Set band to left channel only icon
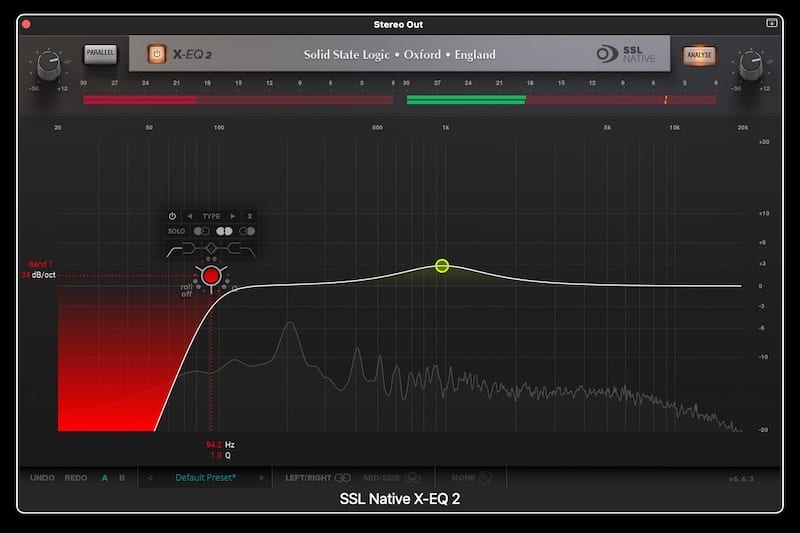This screenshot has width=800, height=533. click(x=202, y=232)
